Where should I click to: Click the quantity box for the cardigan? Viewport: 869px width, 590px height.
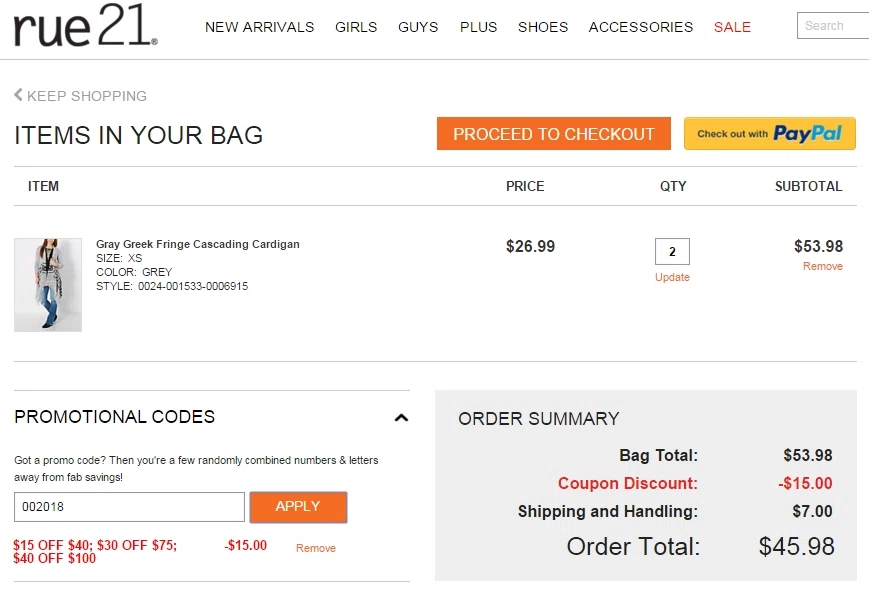pyautogui.click(x=672, y=252)
